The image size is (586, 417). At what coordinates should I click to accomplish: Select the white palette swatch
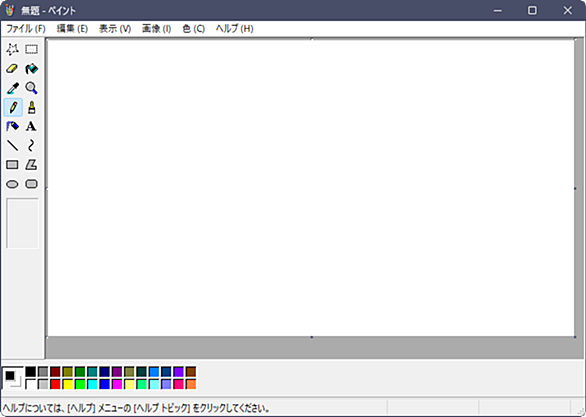click(x=31, y=384)
